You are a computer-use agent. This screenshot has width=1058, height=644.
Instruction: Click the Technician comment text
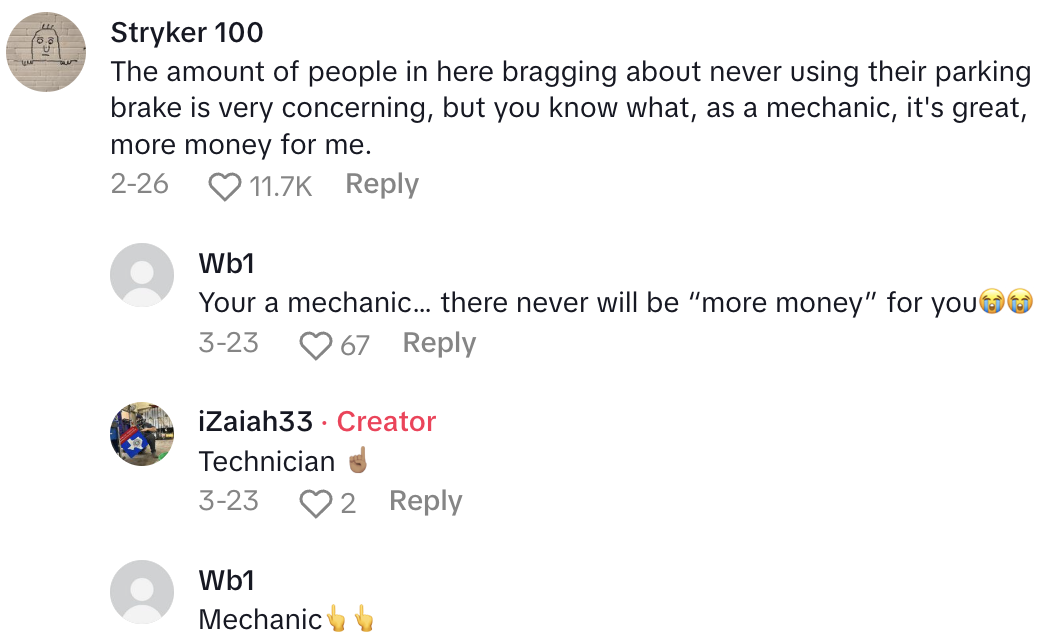[267, 461]
